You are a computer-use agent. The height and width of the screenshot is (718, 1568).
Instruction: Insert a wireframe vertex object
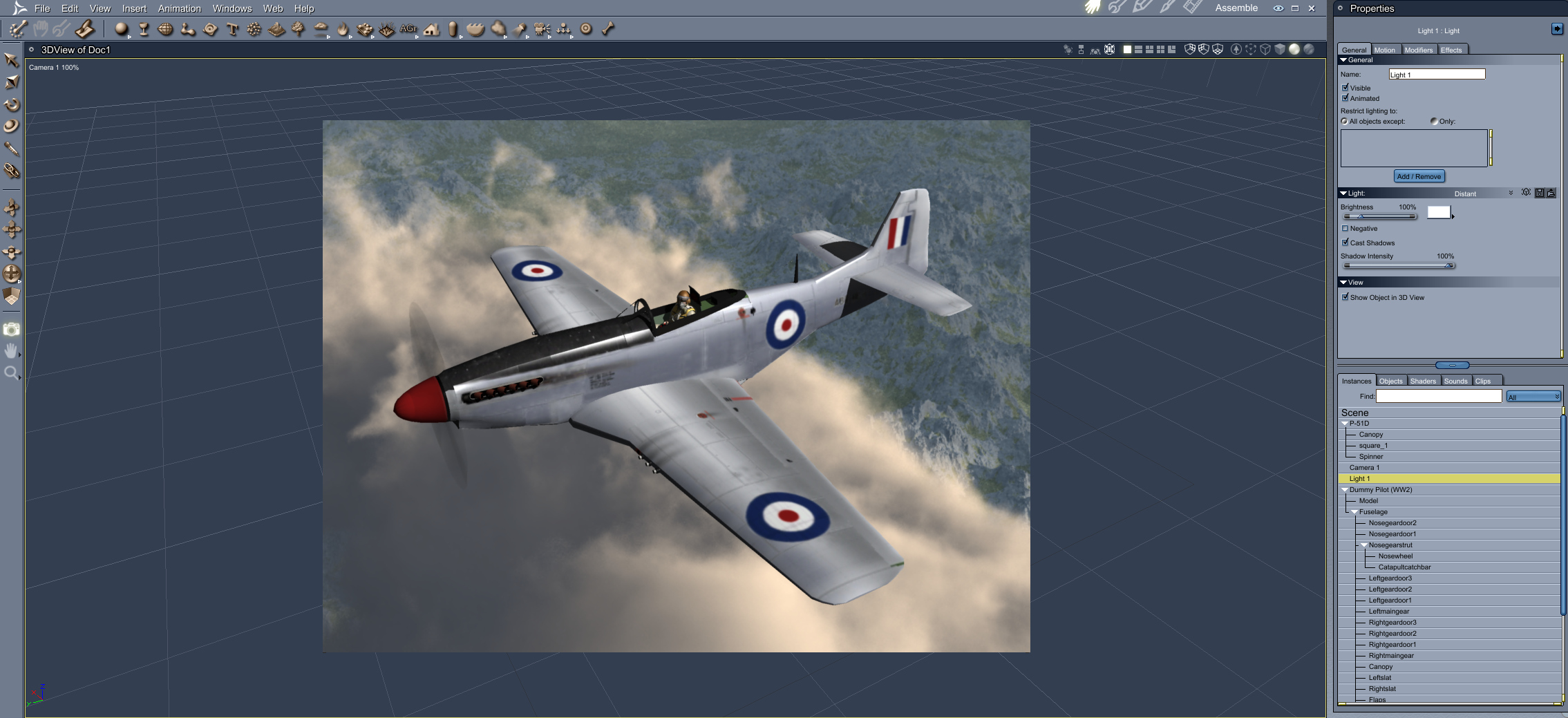(x=166, y=29)
